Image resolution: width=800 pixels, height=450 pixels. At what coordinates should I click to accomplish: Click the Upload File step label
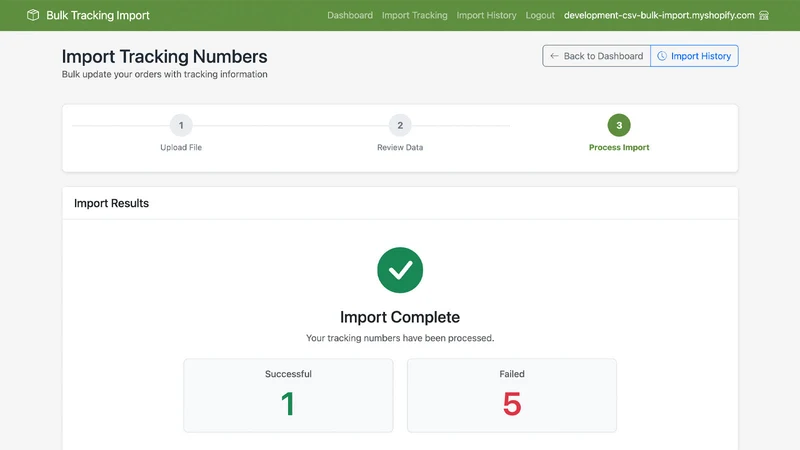(x=181, y=147)
